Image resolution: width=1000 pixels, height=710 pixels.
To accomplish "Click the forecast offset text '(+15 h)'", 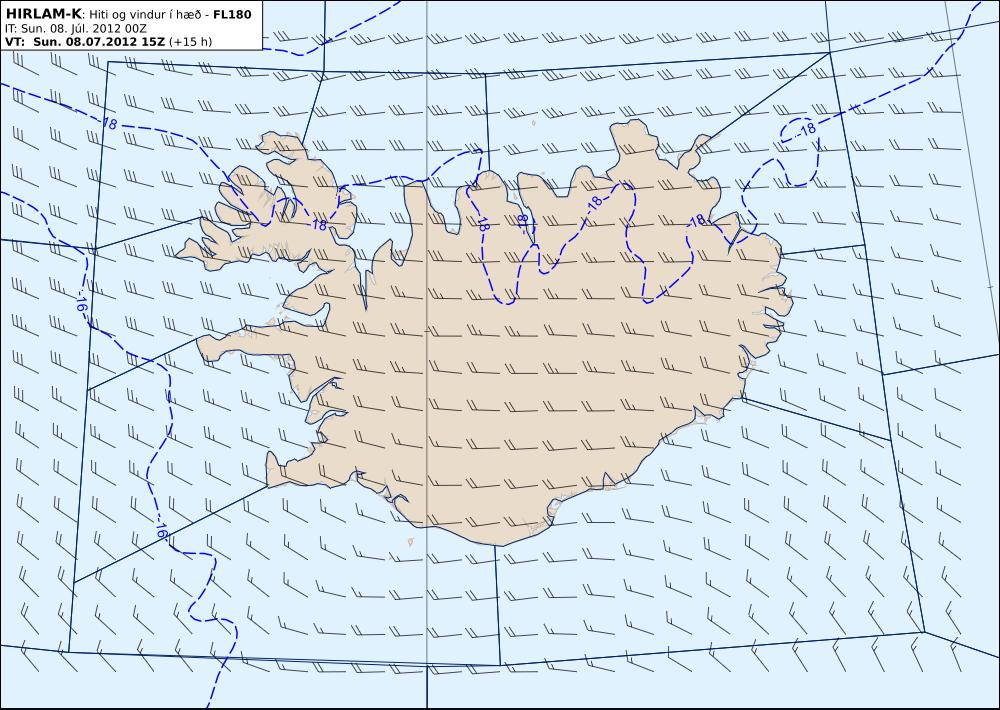I will point(191,42).
